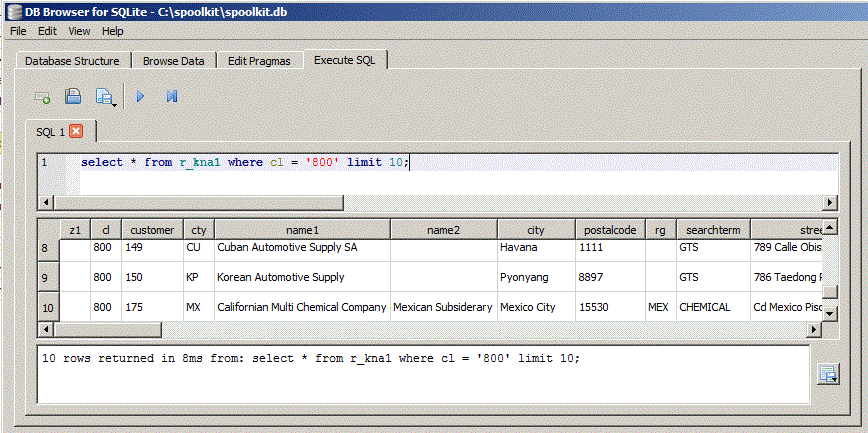
Task: Click the postalcode column header
Action: click(611, 230)
